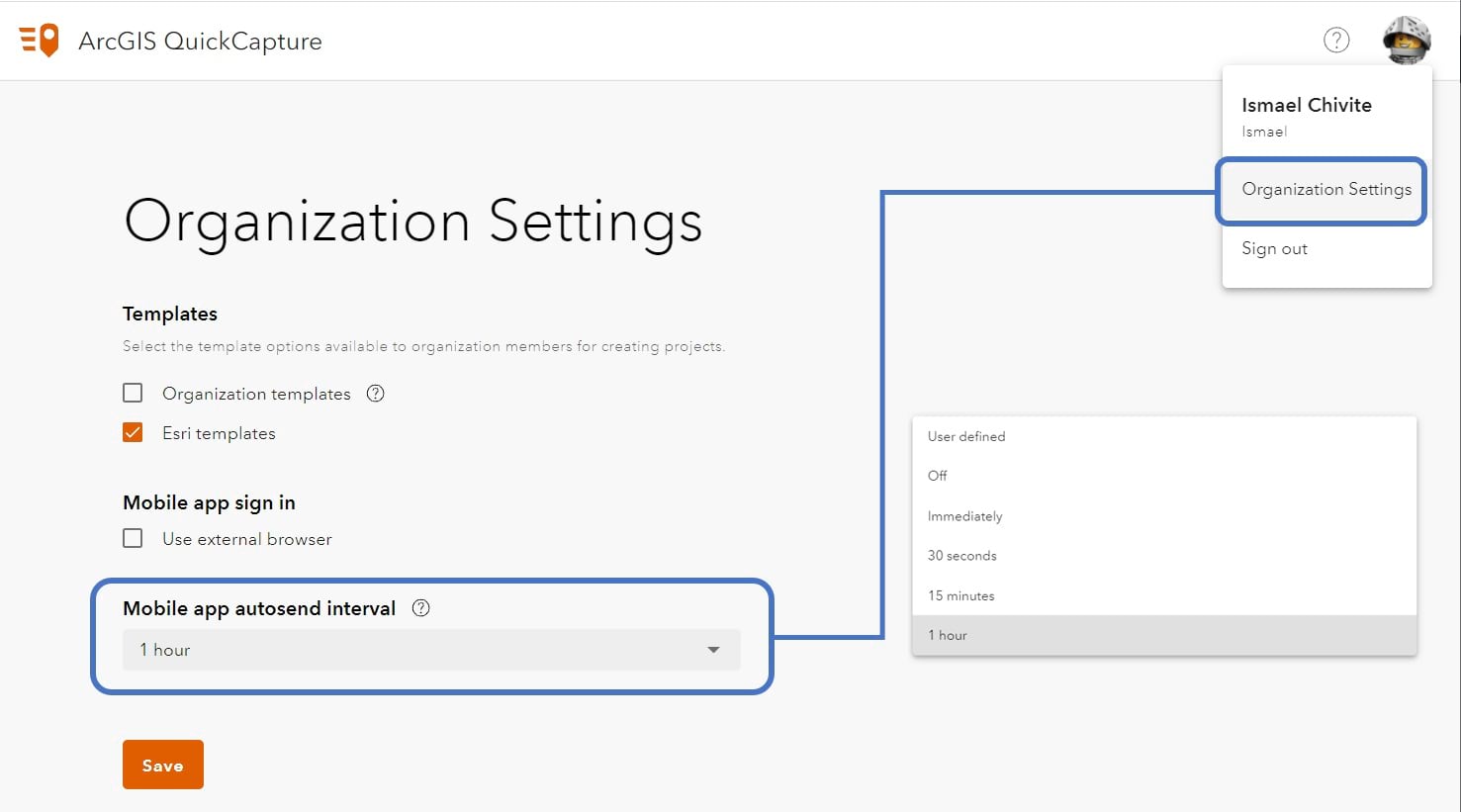Enable Use external browser option

pos(133,538)
